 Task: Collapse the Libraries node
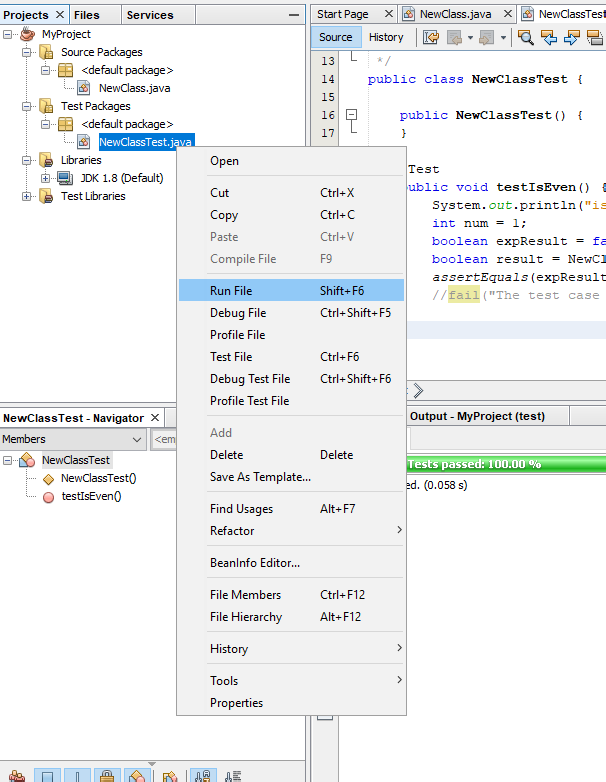[x=26, y=160]
